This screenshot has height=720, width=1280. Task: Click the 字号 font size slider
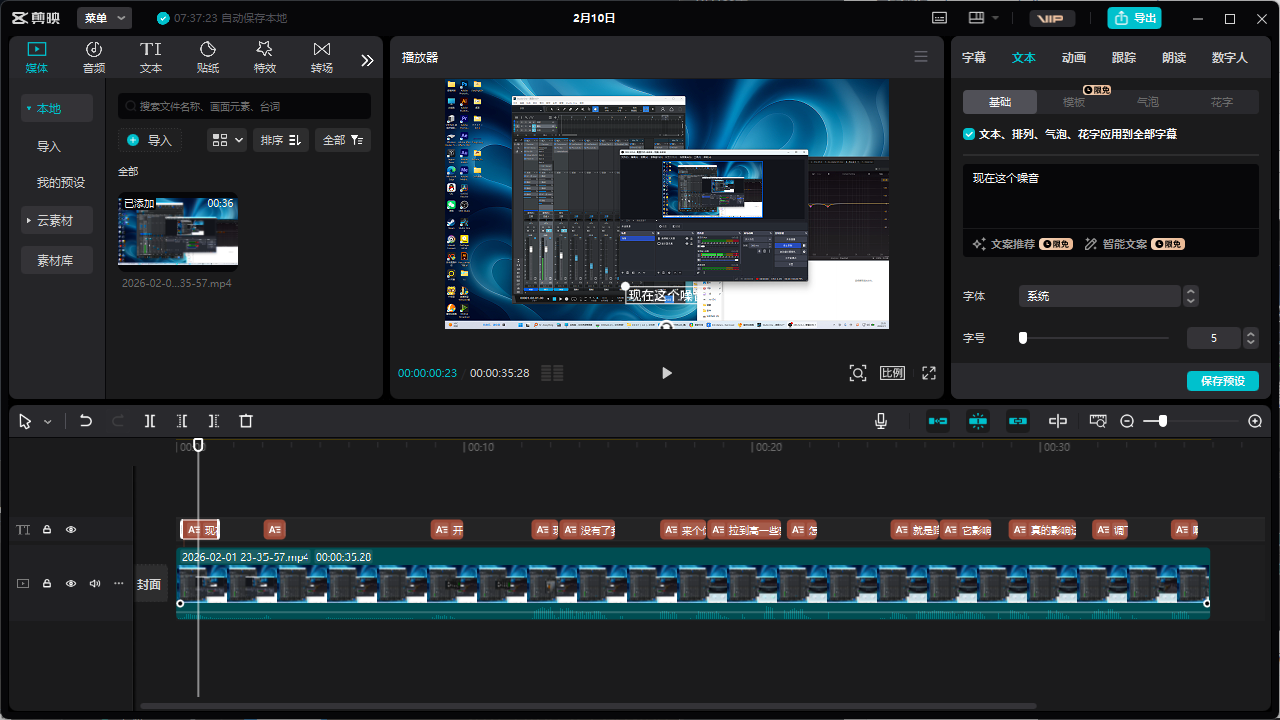(1094, 338)
